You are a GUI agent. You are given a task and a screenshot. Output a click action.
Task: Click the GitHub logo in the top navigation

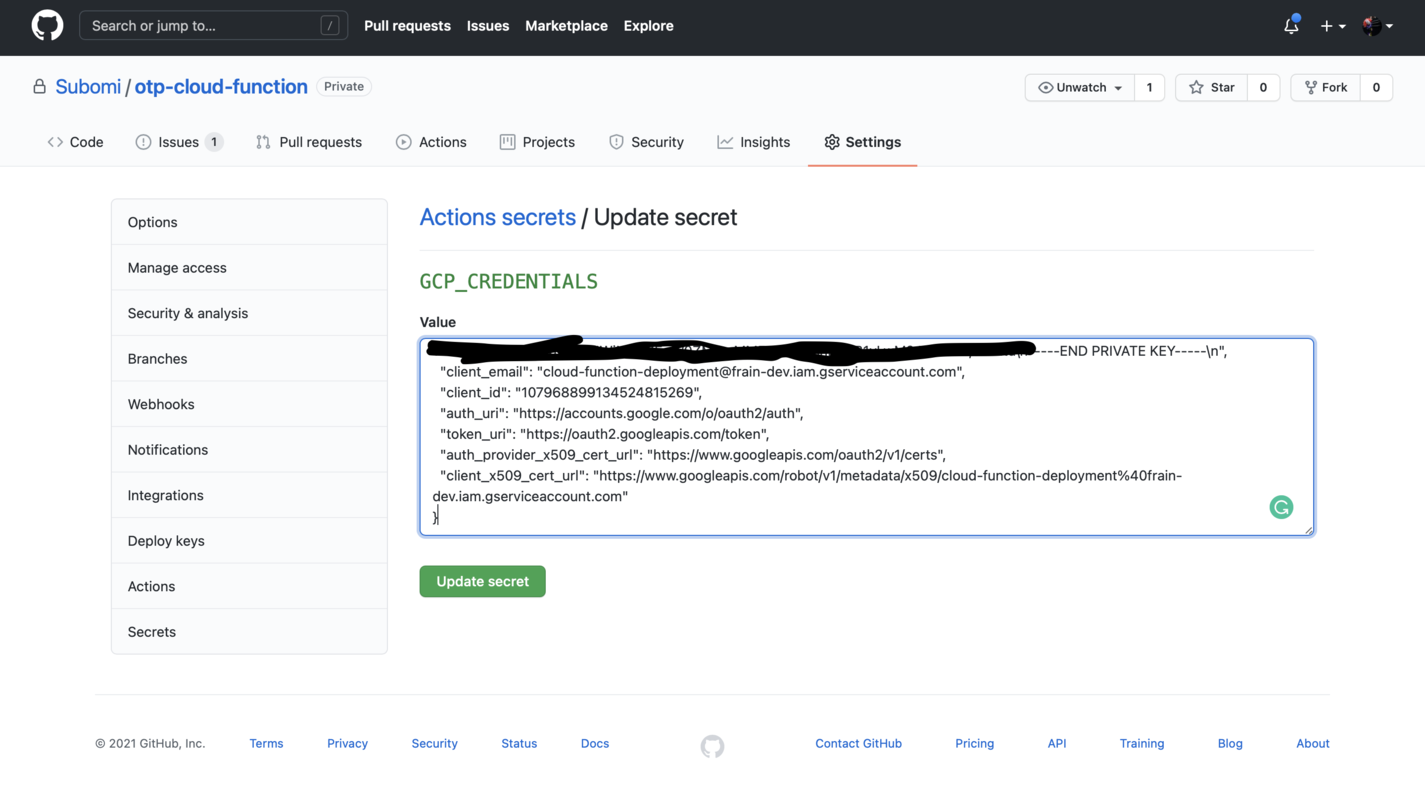(x=46, y=25)
